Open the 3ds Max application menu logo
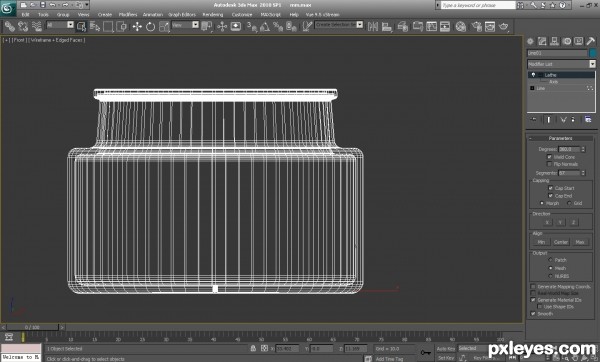This screenshot has width=600, height=362. (x=8, y=8)
